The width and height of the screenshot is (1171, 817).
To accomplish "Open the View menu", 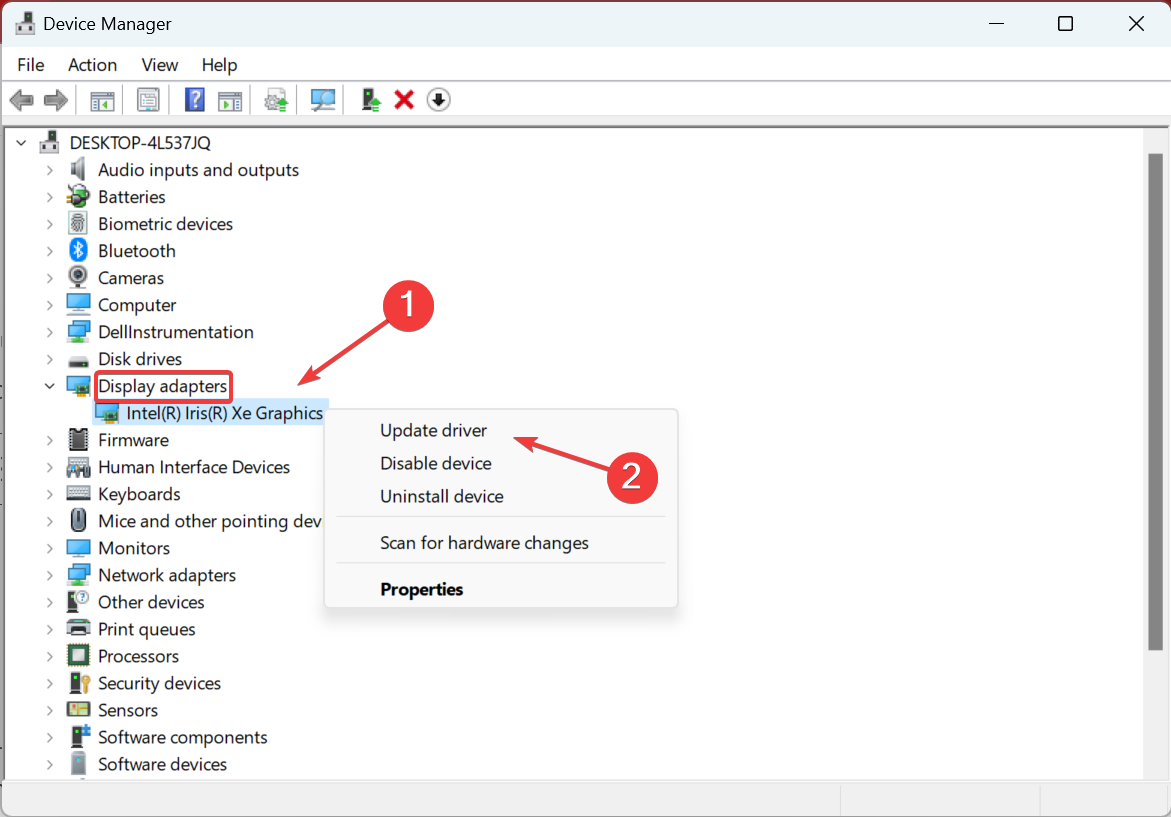I will pyautogui.click(x=160, y=65).
